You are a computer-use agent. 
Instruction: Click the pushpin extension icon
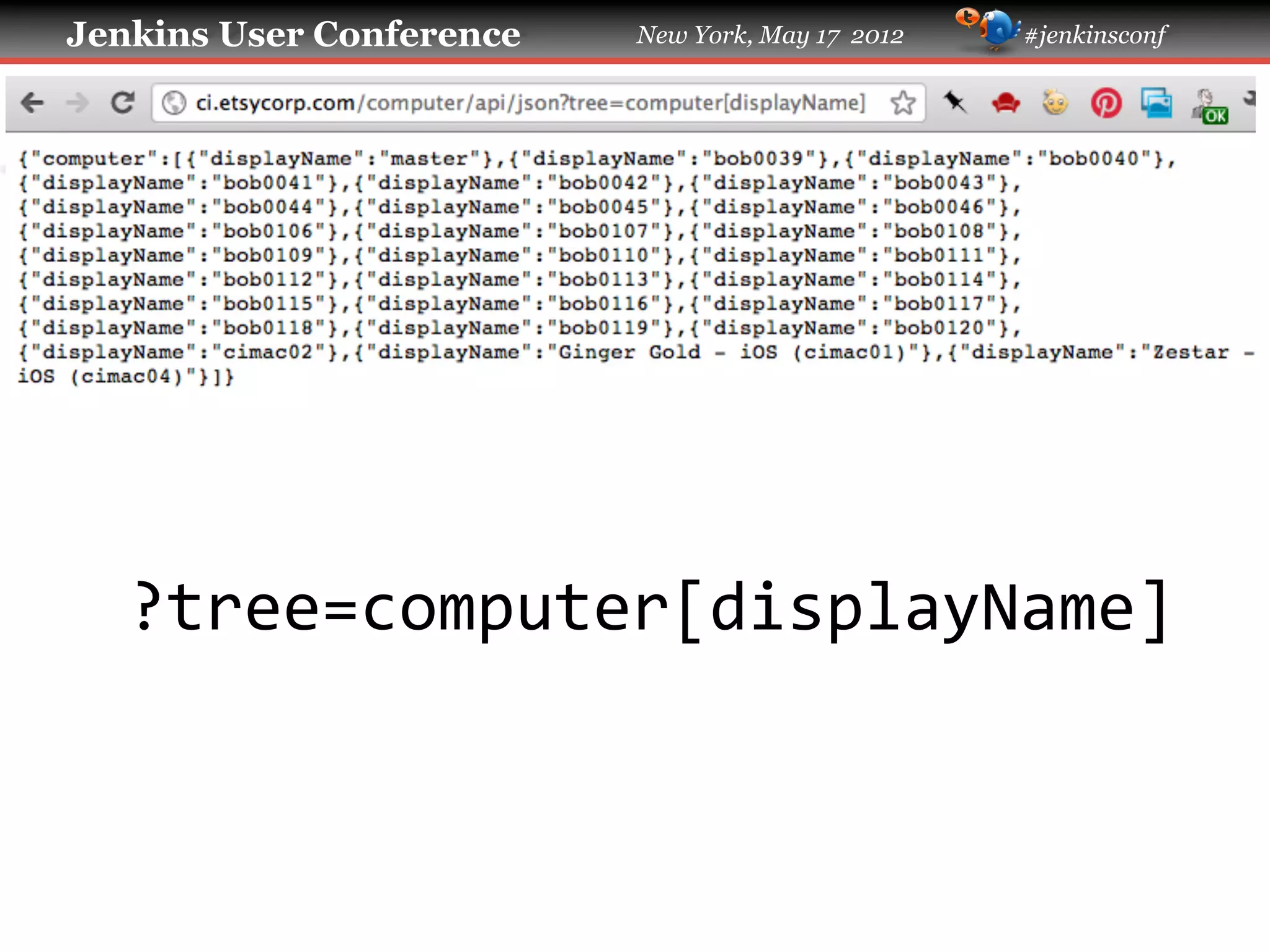(x=954, y=102)
